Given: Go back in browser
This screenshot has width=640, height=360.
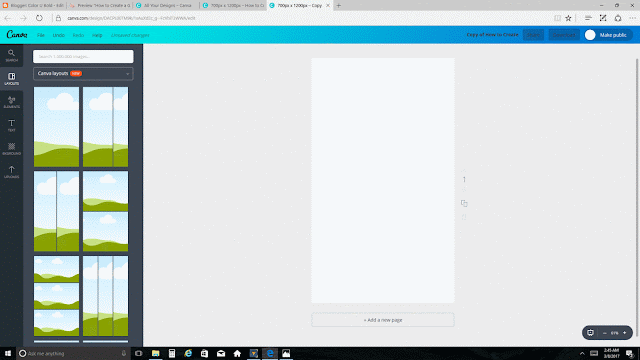Looking at the screenshot, I should pos(8,18).
